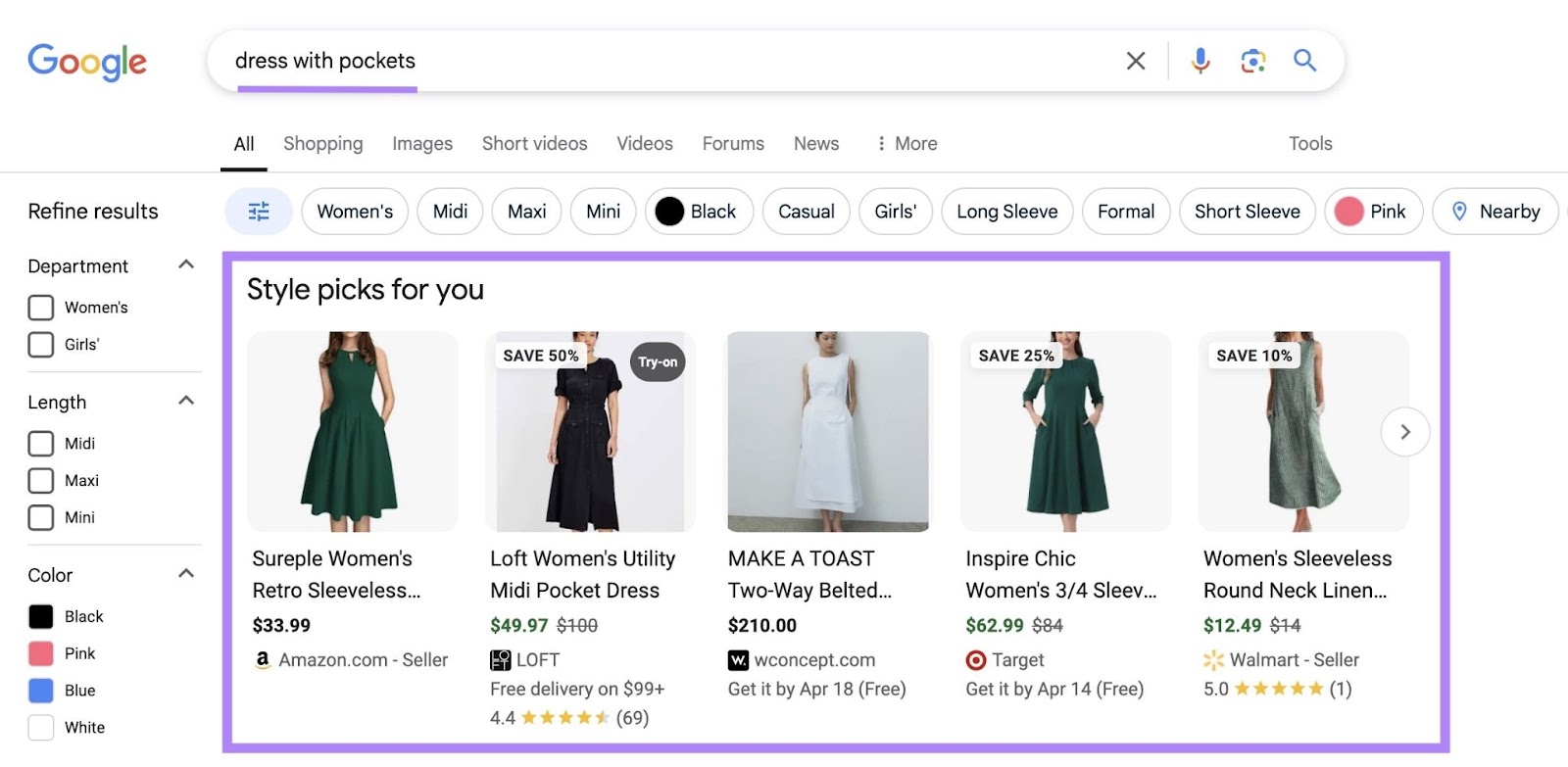The image size is (1568, 767).
Task: Switch to the Shopping tab
Action: point(322,144)
